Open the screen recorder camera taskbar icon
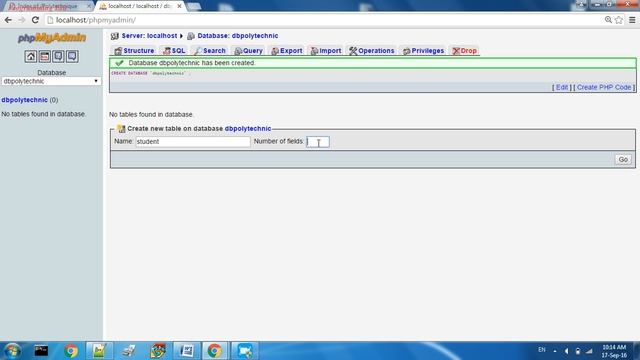The height and width of the screenshot is (360, 640). tap(244, 351)
